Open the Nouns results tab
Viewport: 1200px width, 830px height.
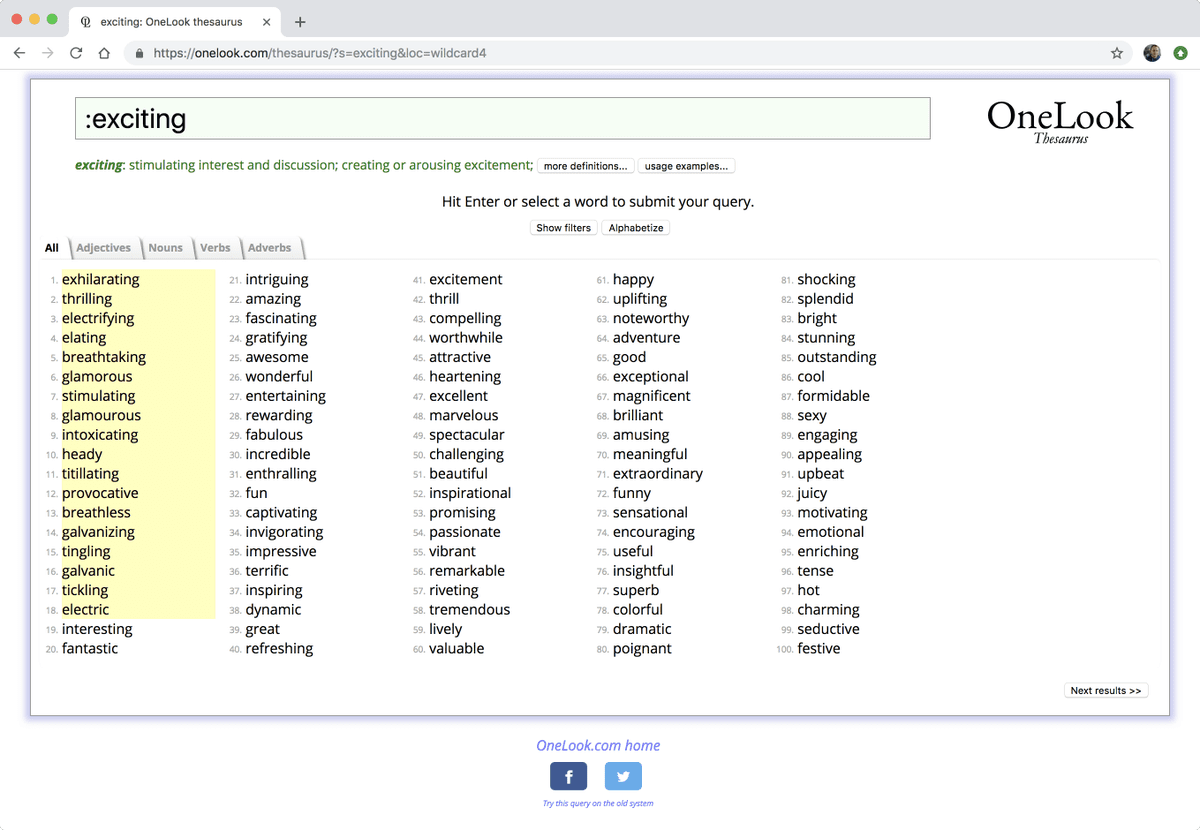tap(165, 248)
